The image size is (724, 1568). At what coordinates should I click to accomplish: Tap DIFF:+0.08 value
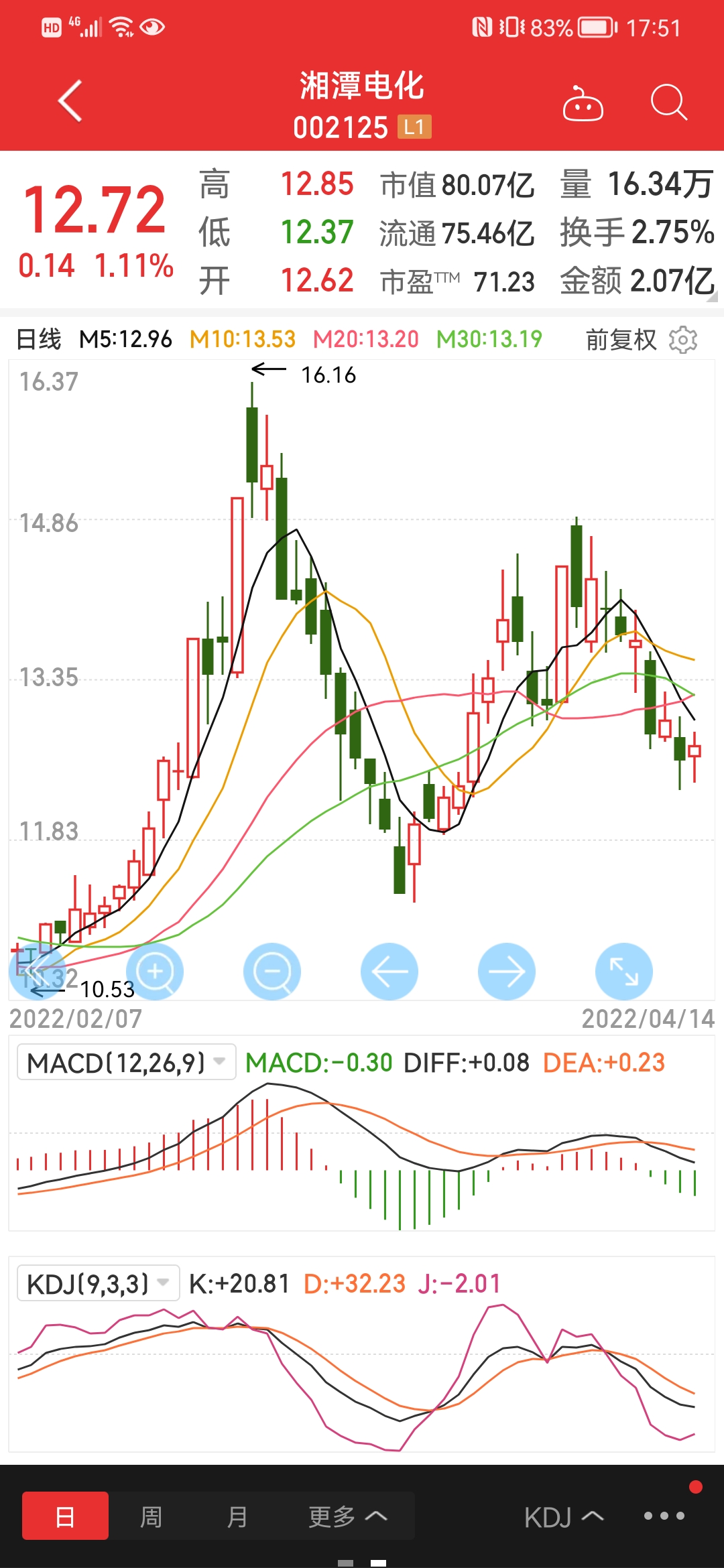pos(467,1062)
